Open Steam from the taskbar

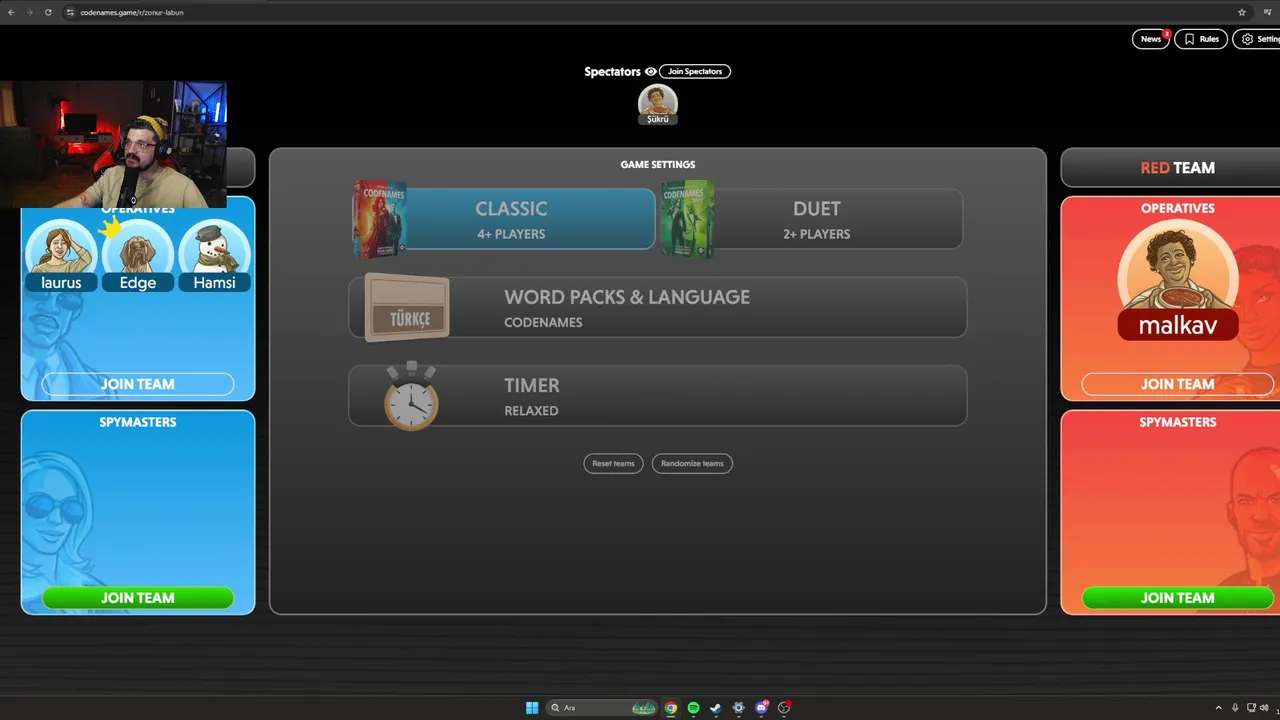[x=716, y=708]
